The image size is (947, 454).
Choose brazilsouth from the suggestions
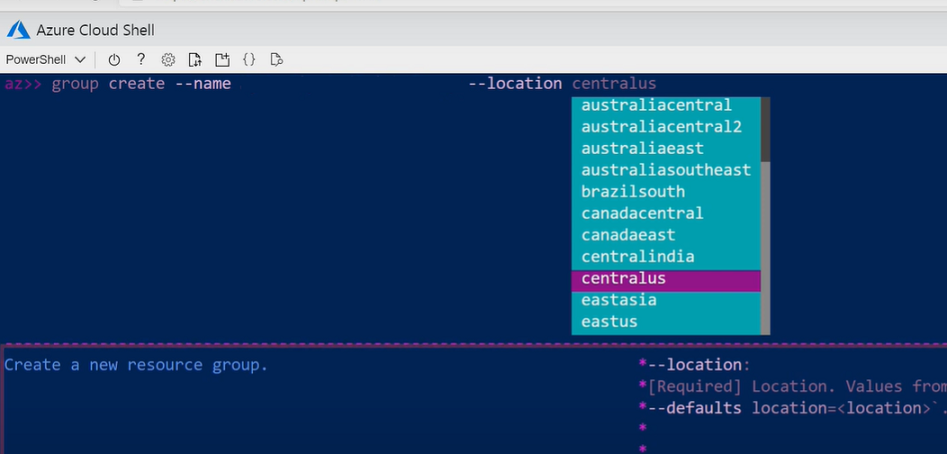[x=633, y=191]
